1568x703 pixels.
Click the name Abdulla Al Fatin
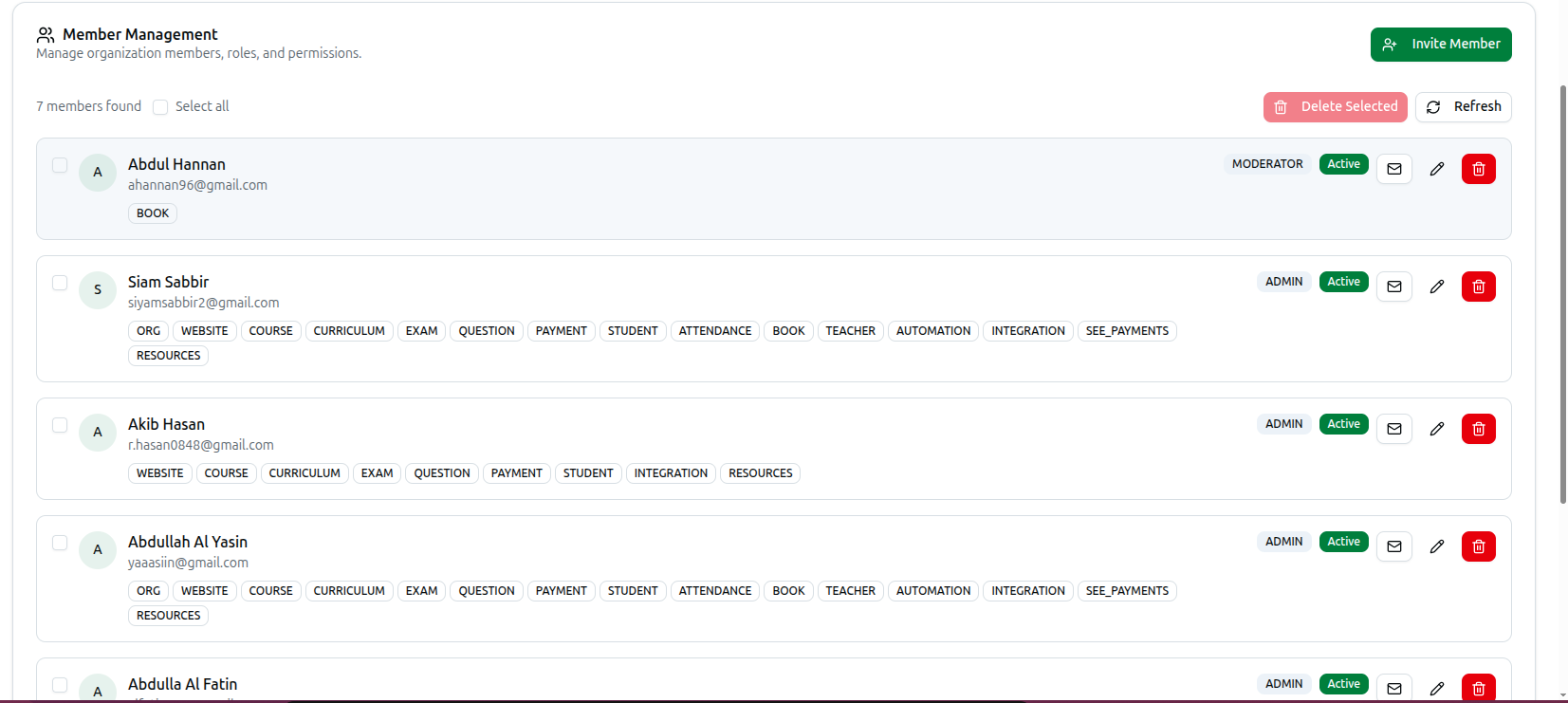click(x=182, y=684)
